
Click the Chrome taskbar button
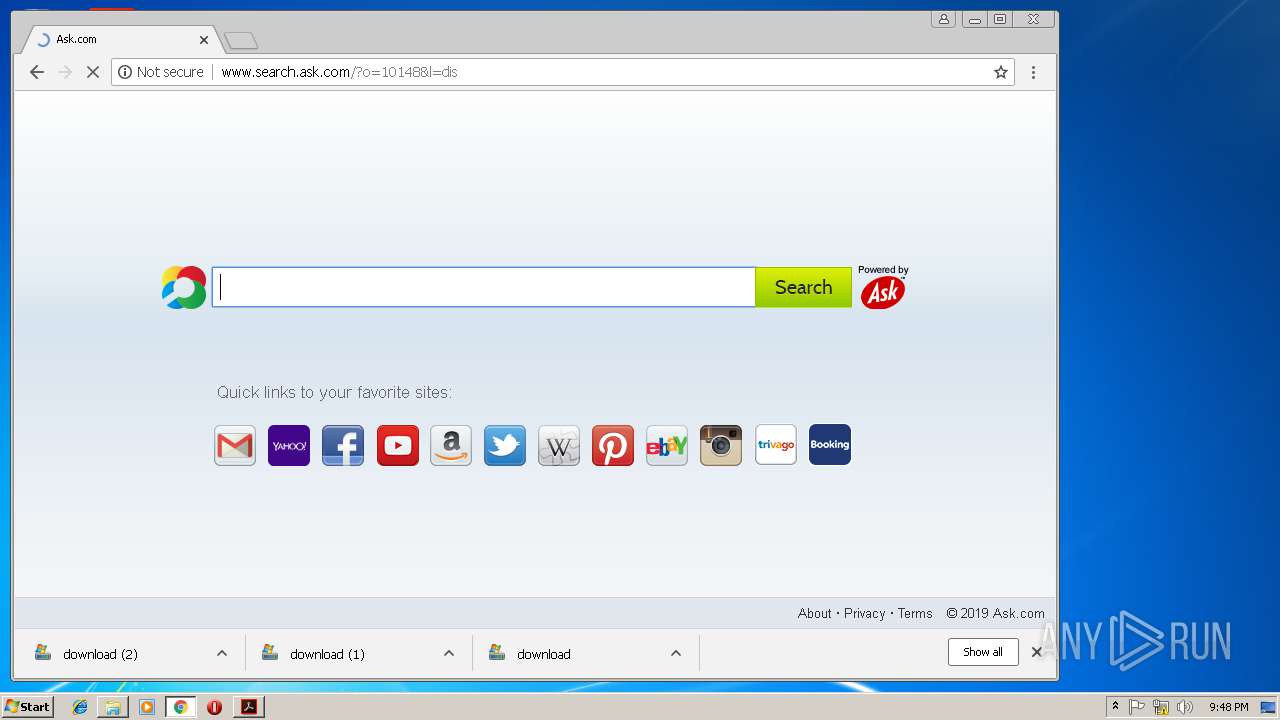pyautogui.click(x=181, y=707)
